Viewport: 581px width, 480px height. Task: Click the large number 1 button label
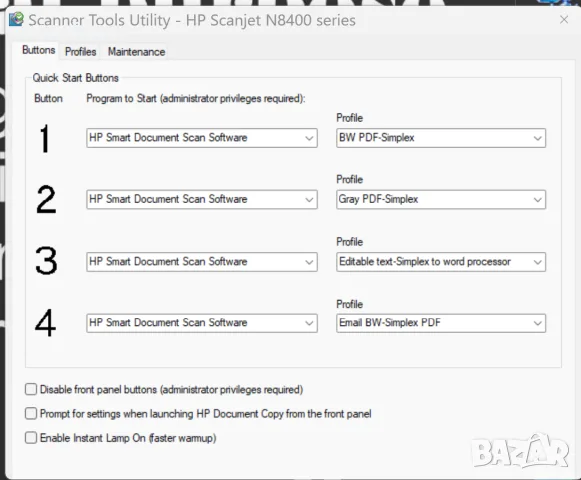(44, 138)
